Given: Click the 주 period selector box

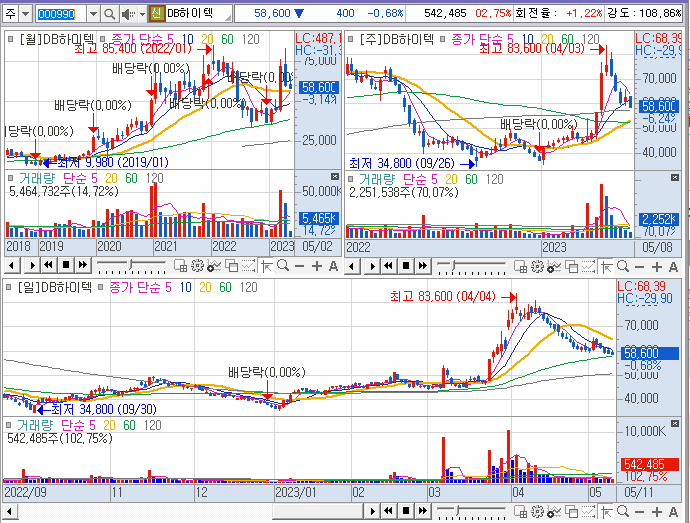Looking at the screenshot, I should coord(11,14).
